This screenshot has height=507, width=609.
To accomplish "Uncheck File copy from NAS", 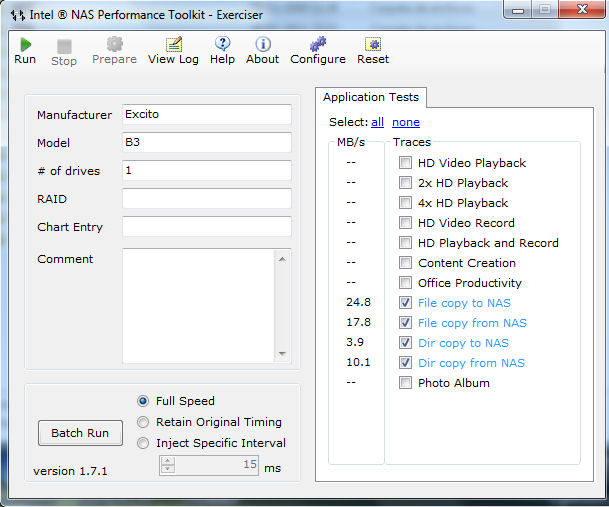I will [405, 322].
